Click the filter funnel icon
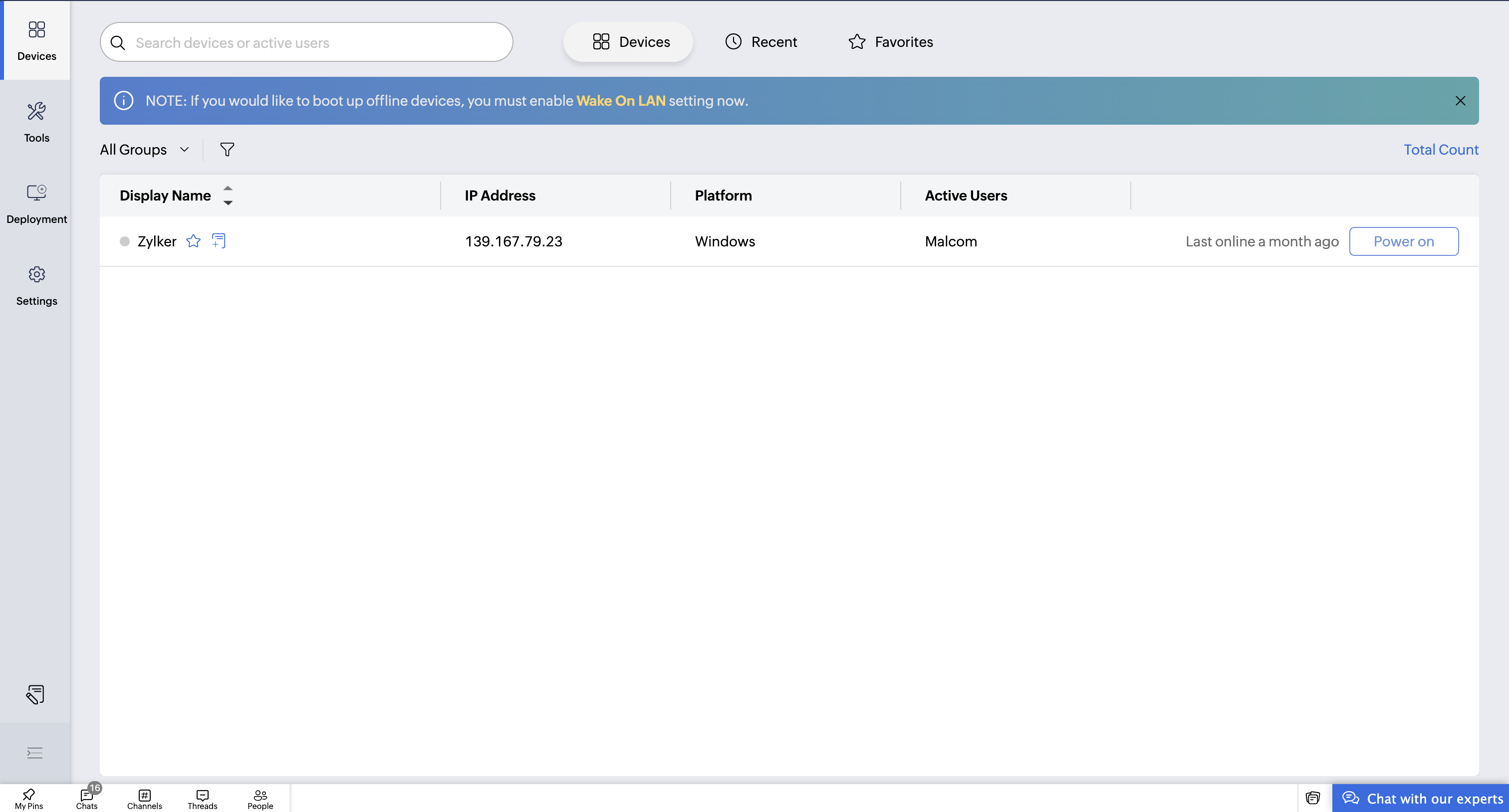Screen dimensions: 1509x812 click(x=227, y=149)
